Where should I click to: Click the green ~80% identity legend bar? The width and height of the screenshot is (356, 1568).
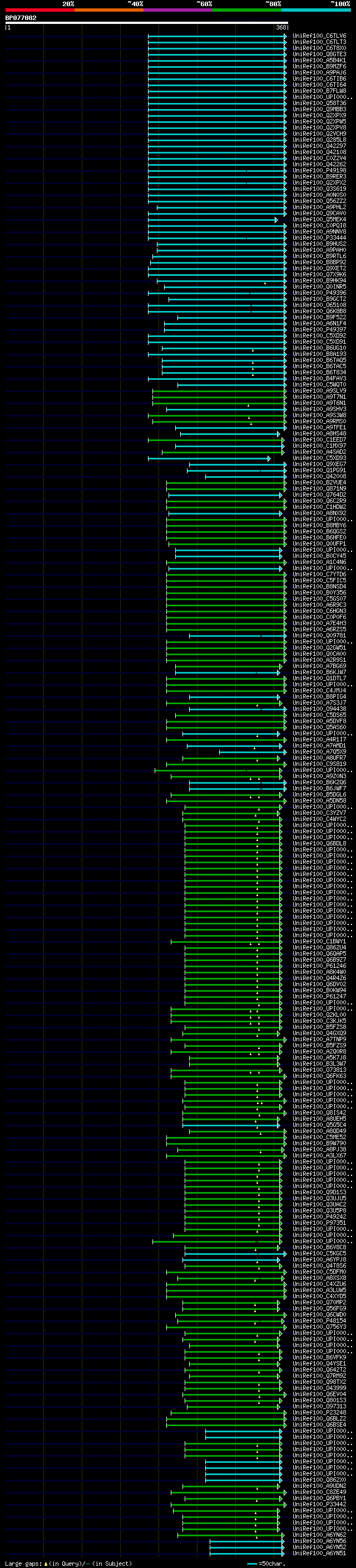point(247,10)
